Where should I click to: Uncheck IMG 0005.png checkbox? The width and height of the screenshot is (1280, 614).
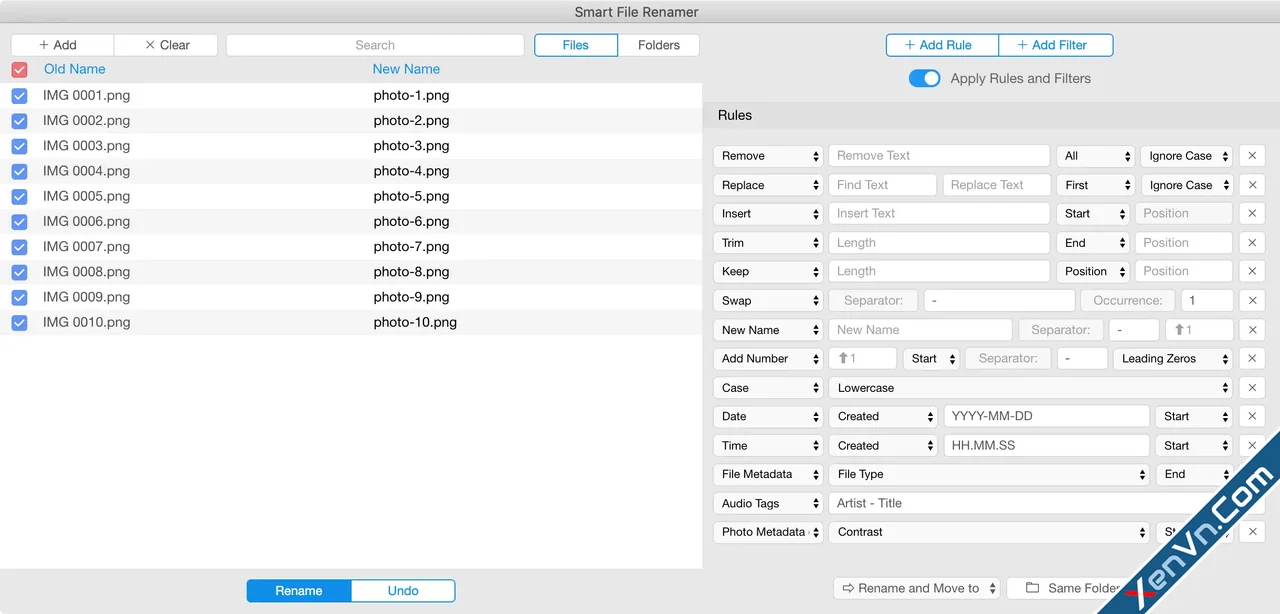pyautogui.click(x=19, y=196)
